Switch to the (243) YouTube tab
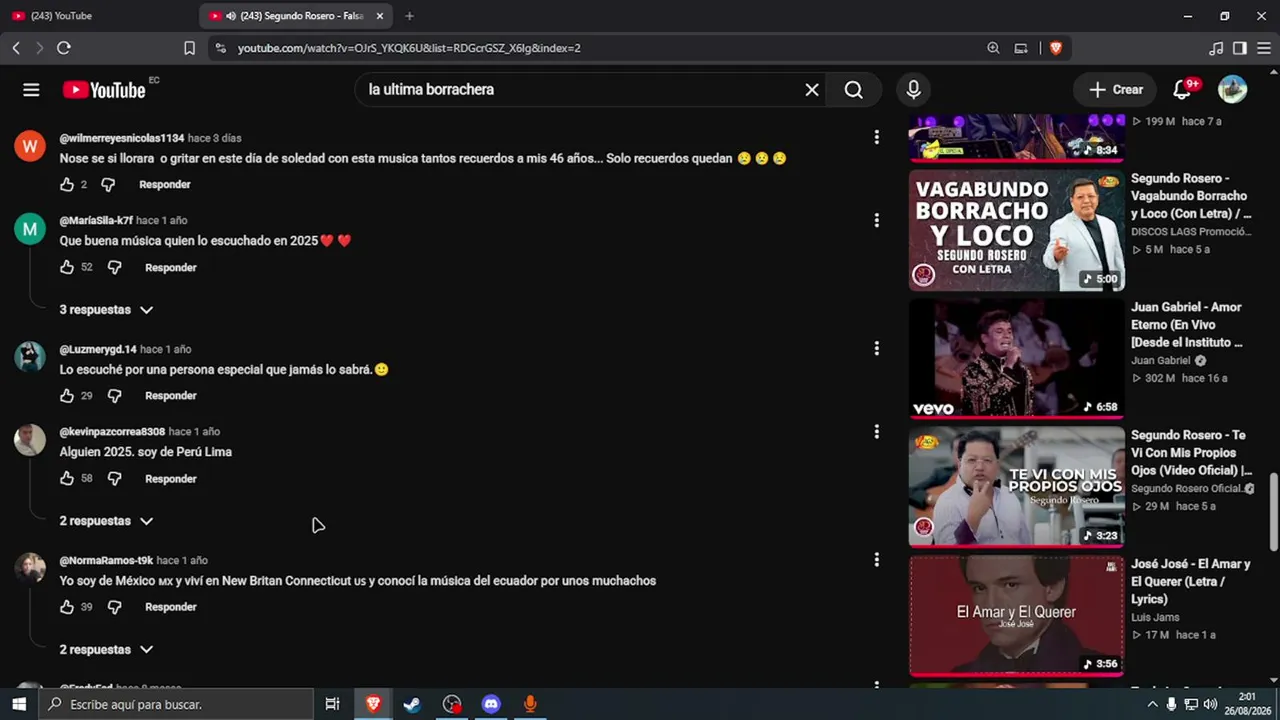 click(100, 16)
